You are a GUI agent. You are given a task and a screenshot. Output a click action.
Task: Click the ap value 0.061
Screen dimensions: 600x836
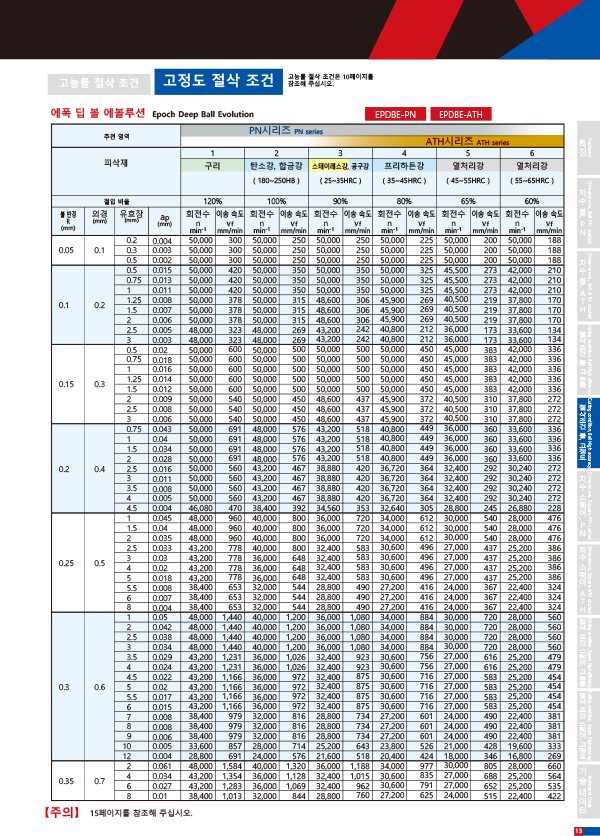tap(162, 766)
